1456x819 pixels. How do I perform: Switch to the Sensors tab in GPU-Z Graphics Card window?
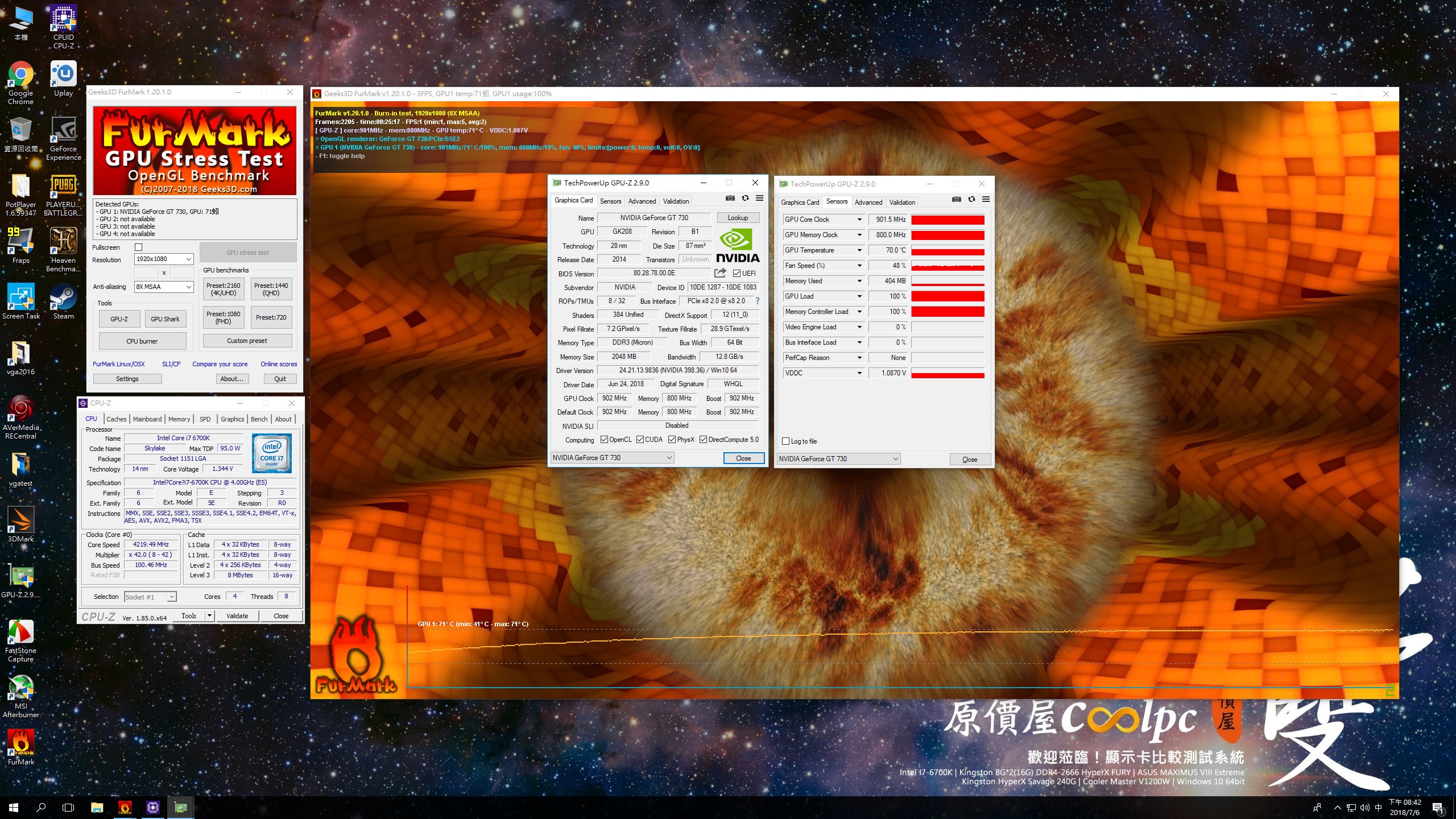(x=610, y=201)
